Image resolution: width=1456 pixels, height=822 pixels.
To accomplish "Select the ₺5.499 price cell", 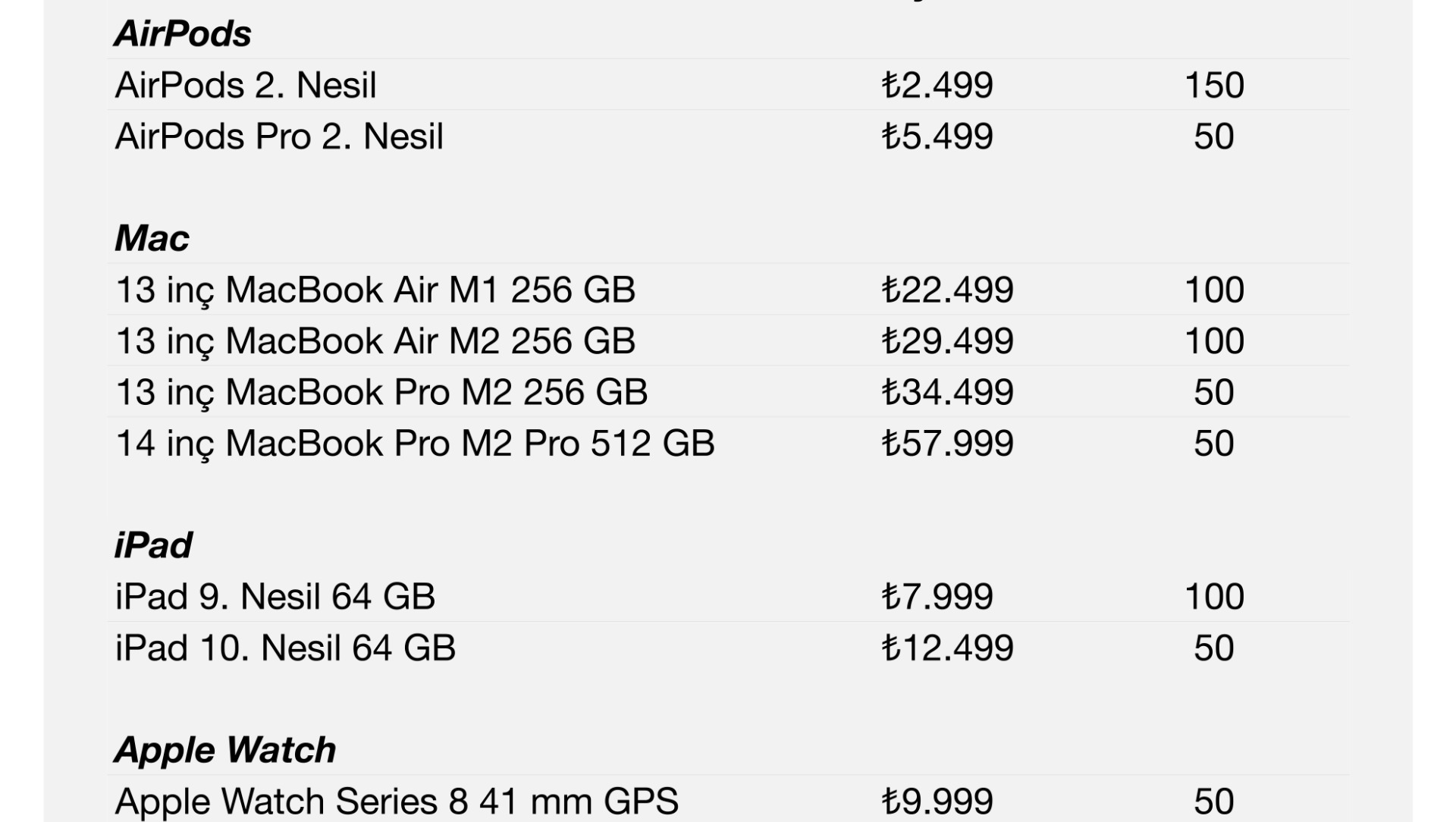I will [937, 136].
